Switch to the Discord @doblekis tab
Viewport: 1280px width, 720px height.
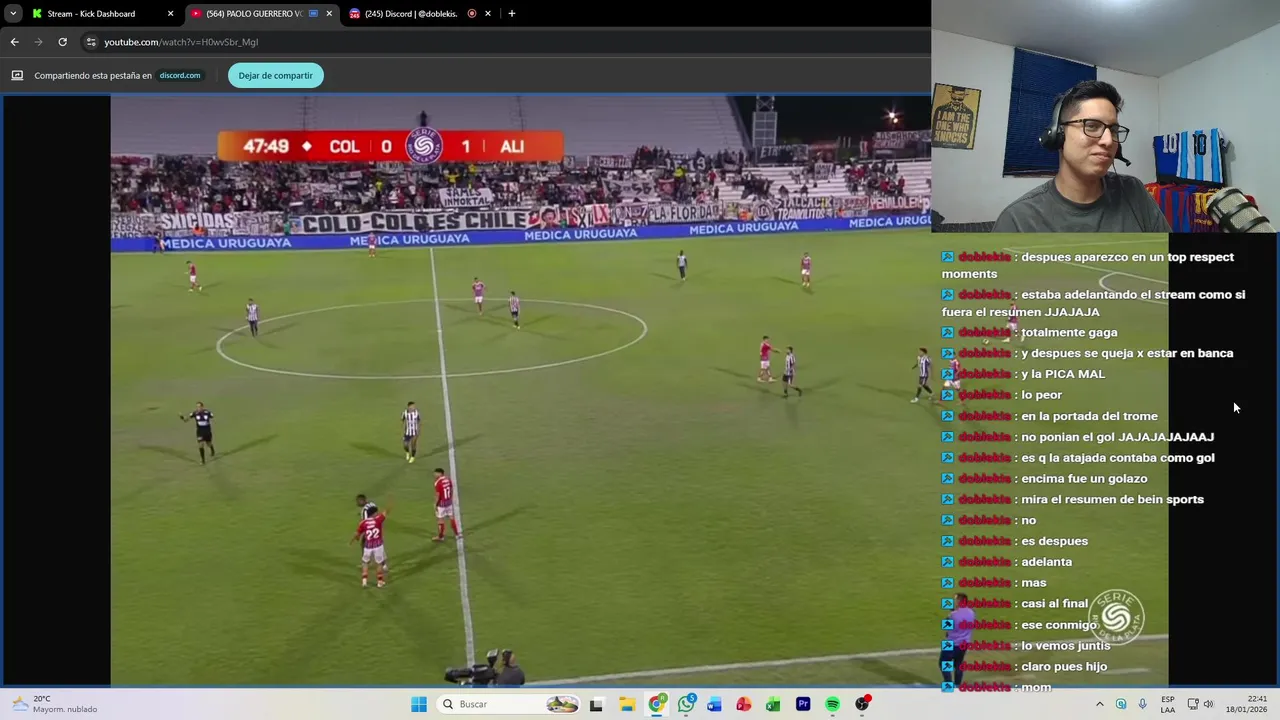(410, 14)
